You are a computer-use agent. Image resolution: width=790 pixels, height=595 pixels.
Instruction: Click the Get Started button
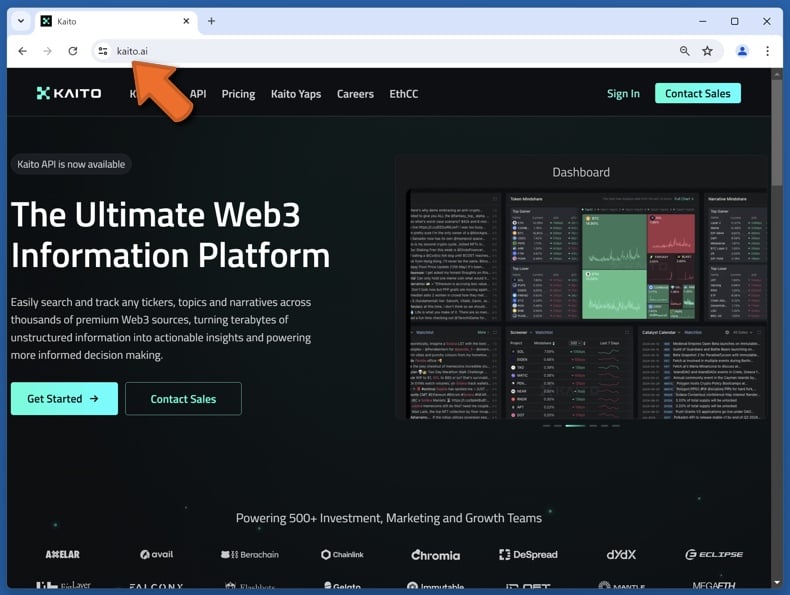[x=64, y=399]
